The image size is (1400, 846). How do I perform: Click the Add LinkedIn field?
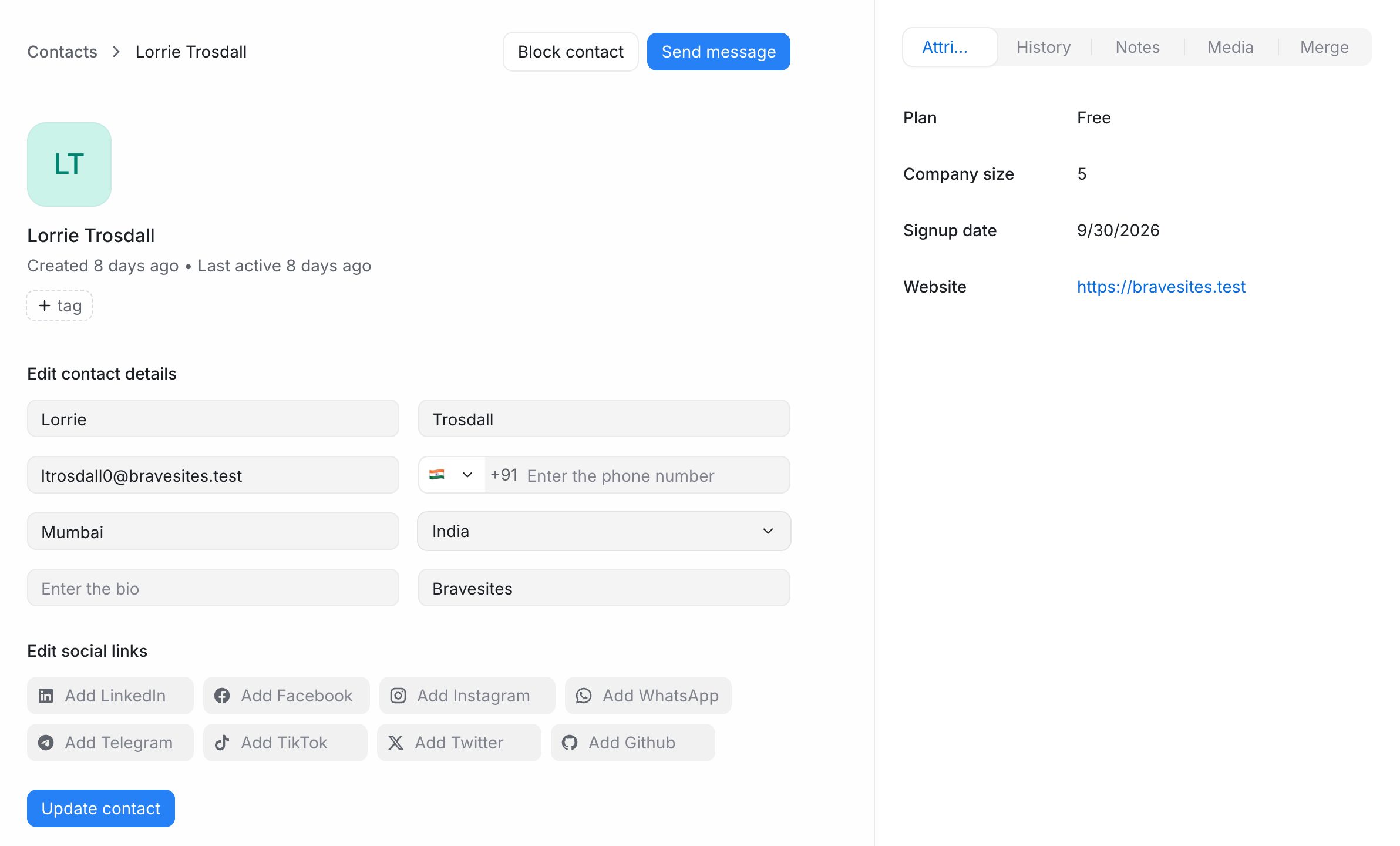coord(110,696)
